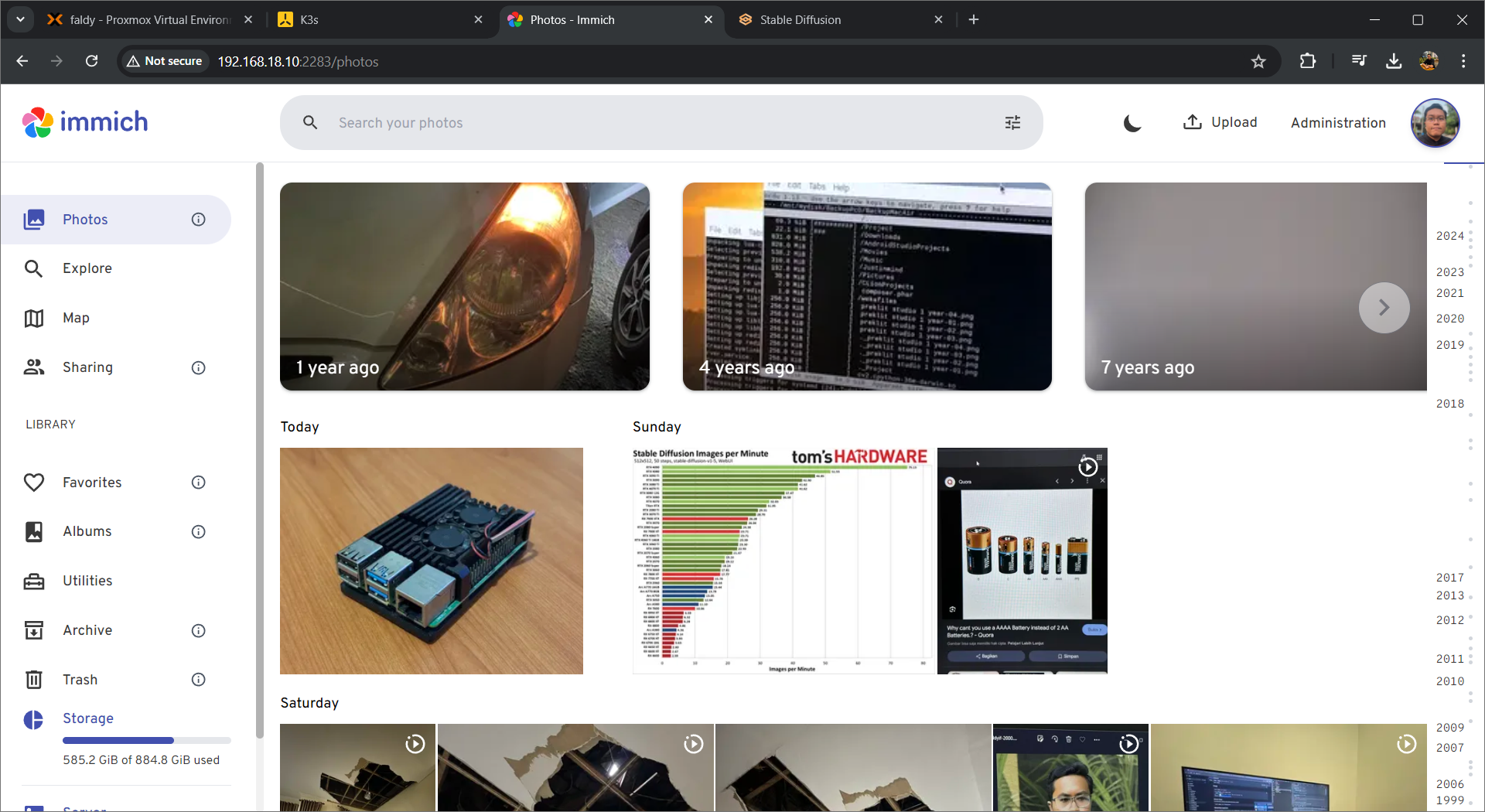Click the Upload button
This screenshot has width=1485, height=812.
1220,122
